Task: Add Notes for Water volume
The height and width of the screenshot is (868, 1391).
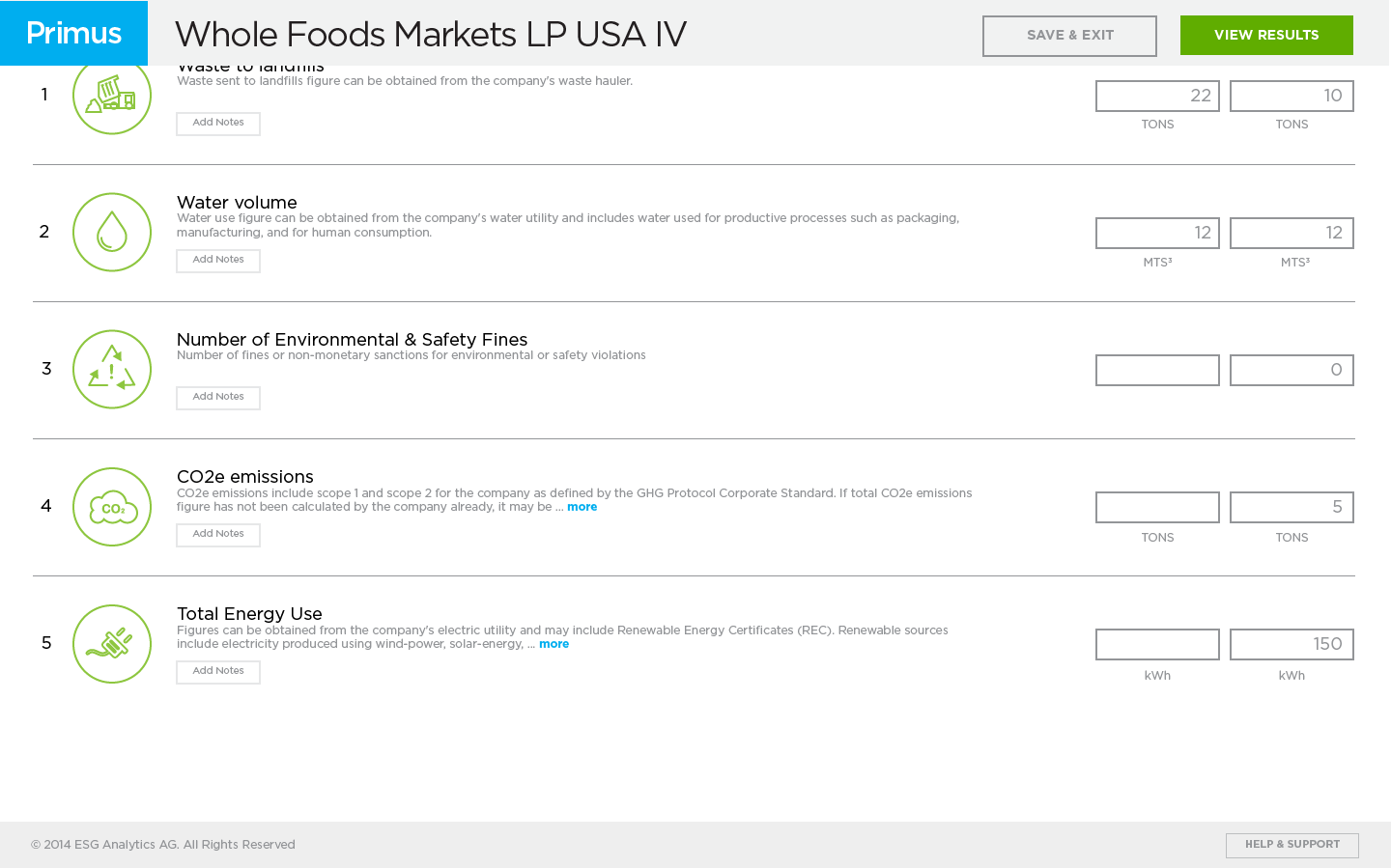Action: (x=218, y=261)
